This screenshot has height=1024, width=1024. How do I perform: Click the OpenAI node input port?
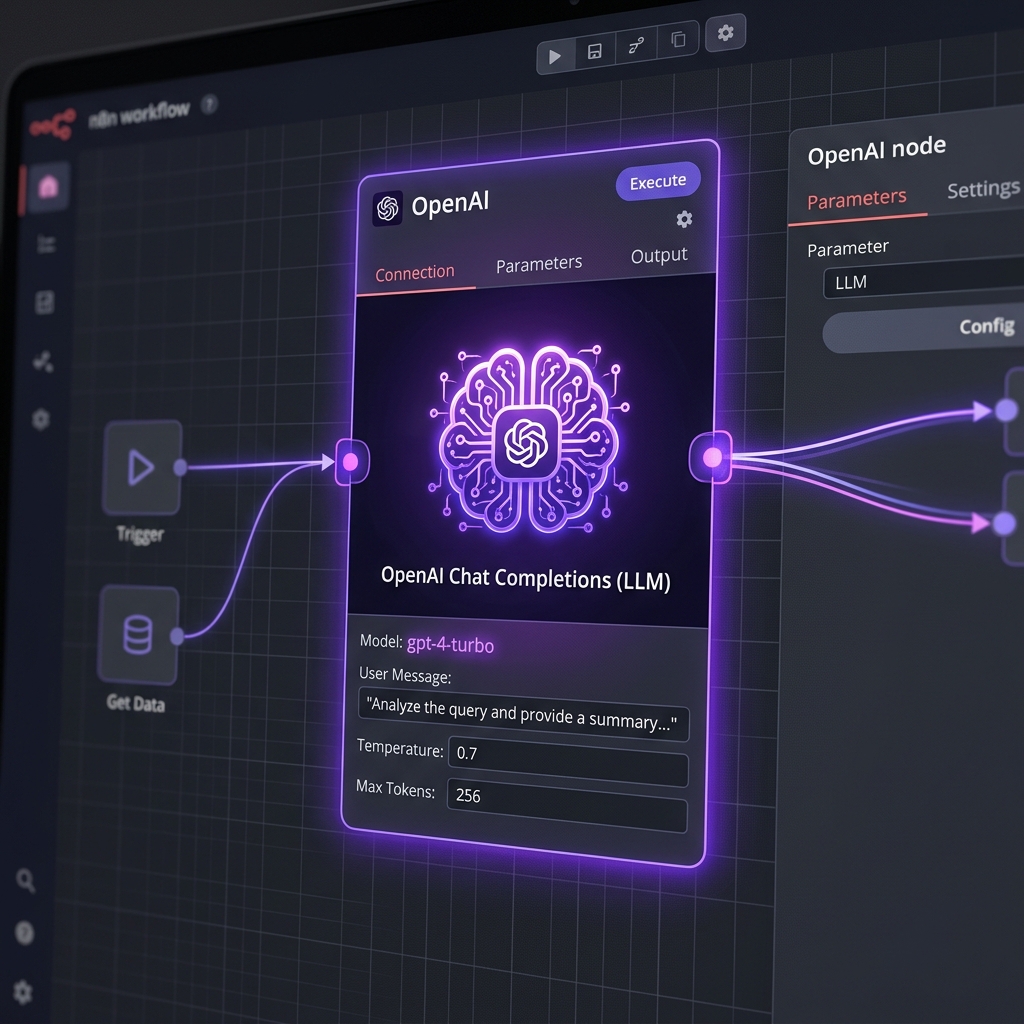coord(351,462)
